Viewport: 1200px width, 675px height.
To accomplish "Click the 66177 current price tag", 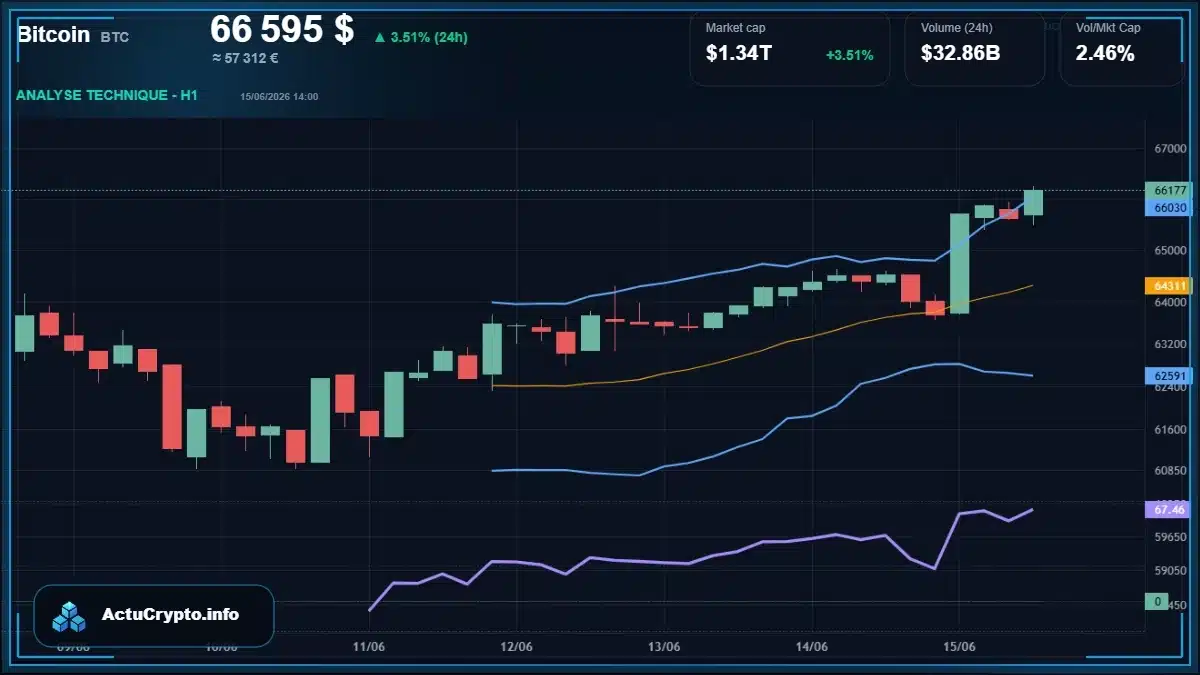I will click(1167, 190).
